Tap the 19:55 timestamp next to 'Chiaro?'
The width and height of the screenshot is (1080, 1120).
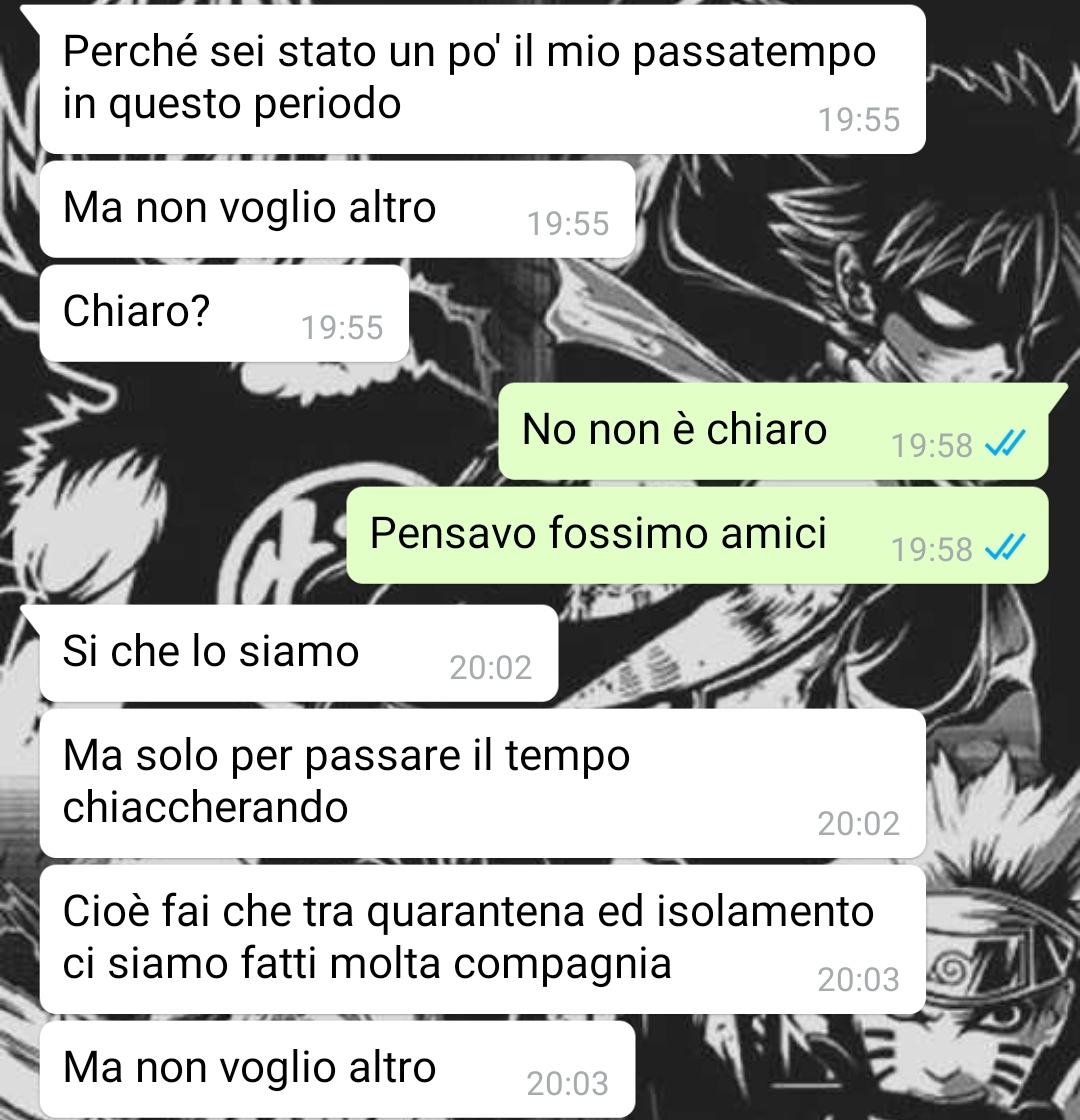[342, 328]
